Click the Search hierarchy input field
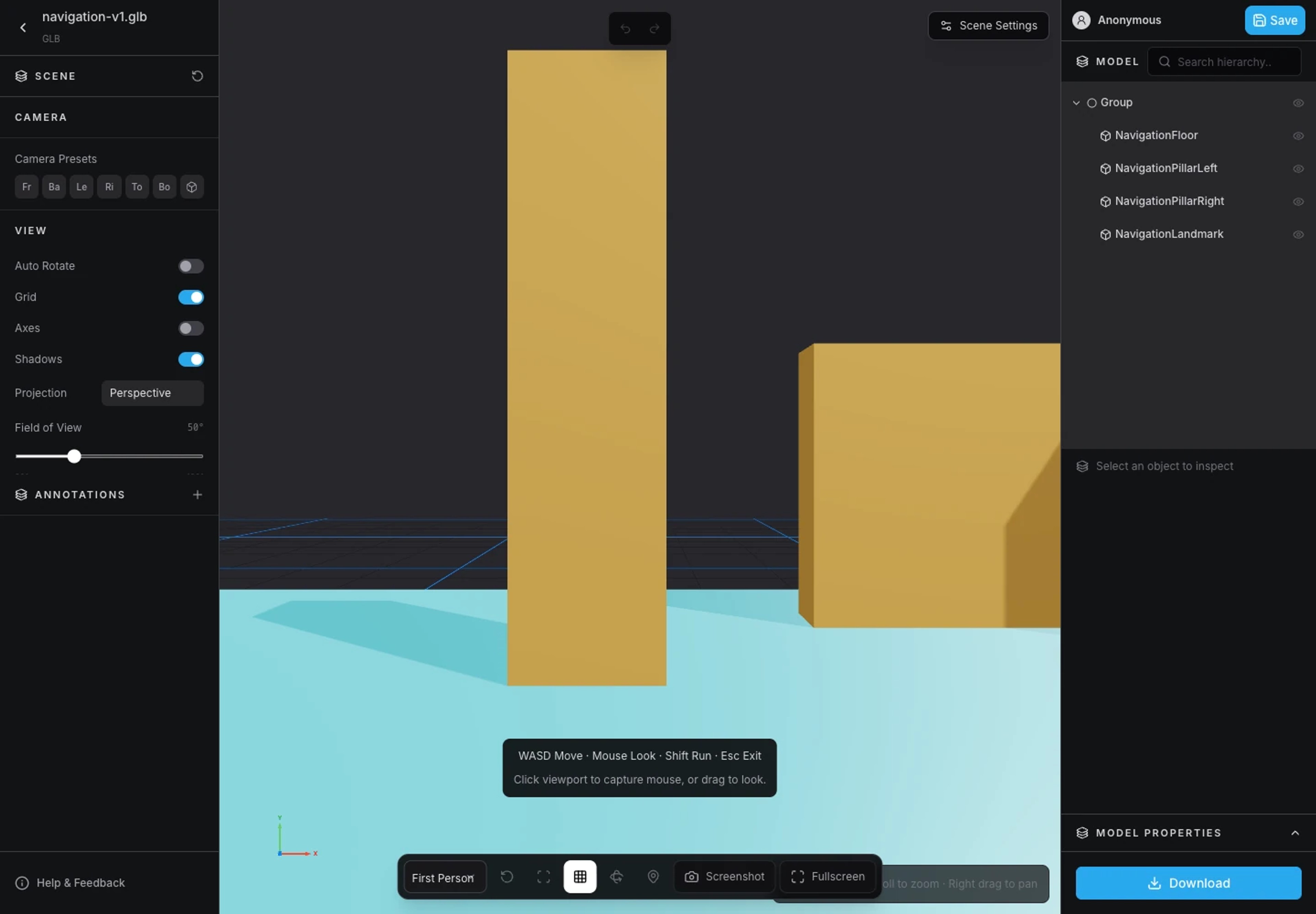The image size is (1316, 914). coord(1224,61)
